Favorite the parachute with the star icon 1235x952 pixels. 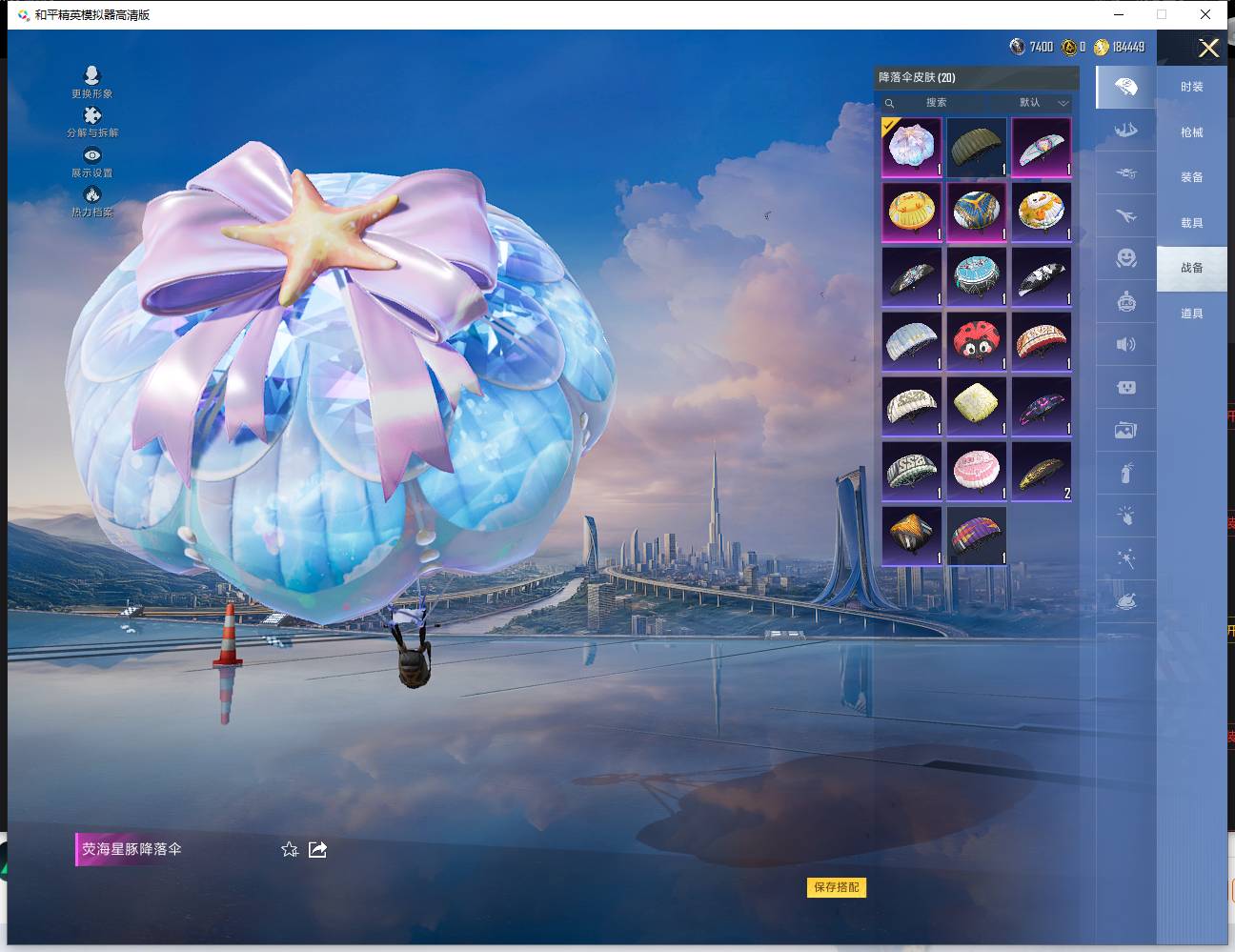coord(290,849)
